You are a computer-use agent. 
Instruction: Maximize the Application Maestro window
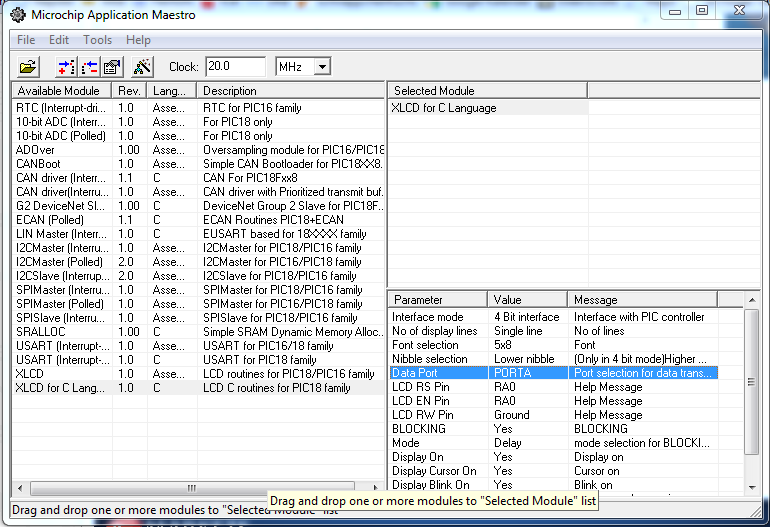(x=702, y=10)
